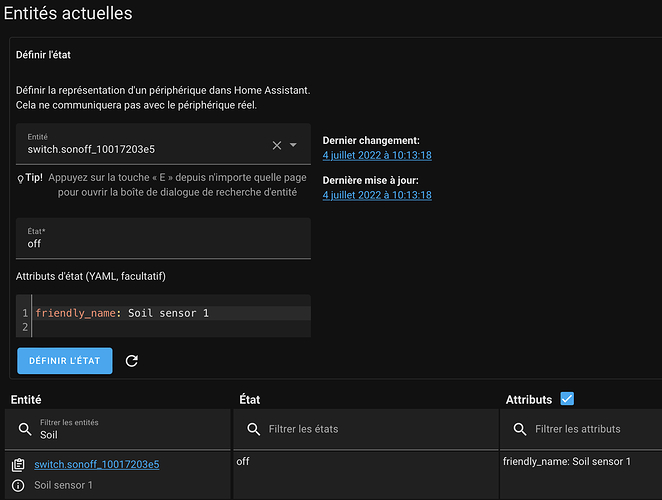Toggle the Attributs checkbox
The height and width of the screenshot is (500, 662).
pyautogui.click(x=567, y=399)
